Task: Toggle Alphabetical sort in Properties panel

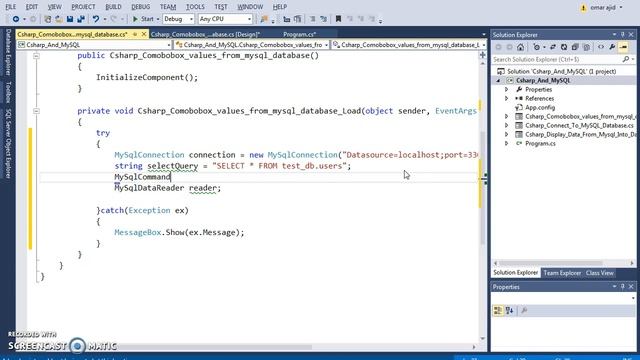Action: click(x=509, y=311)
